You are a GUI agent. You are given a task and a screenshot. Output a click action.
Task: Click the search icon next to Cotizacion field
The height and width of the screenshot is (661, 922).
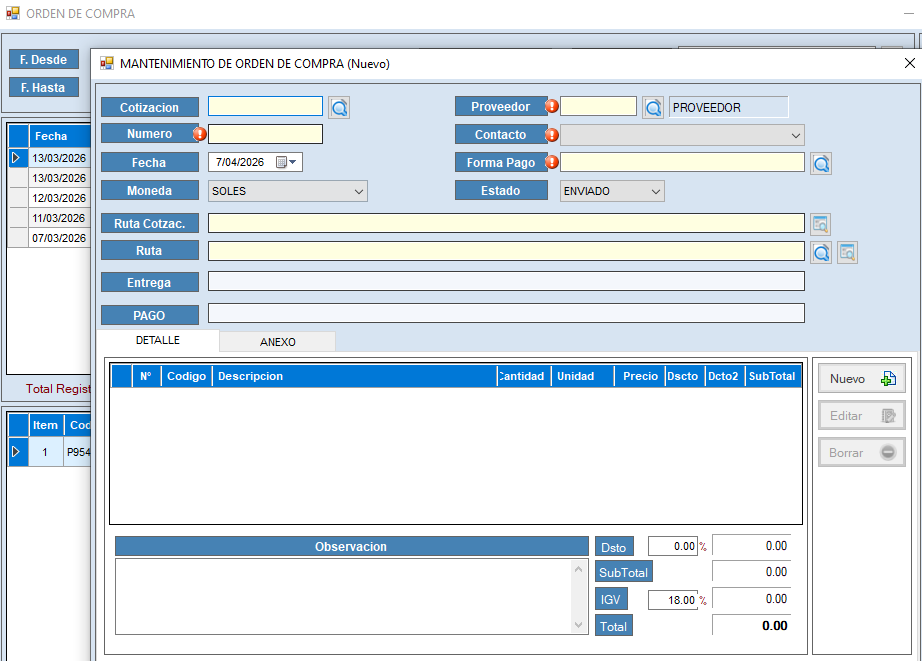[340, 108]
